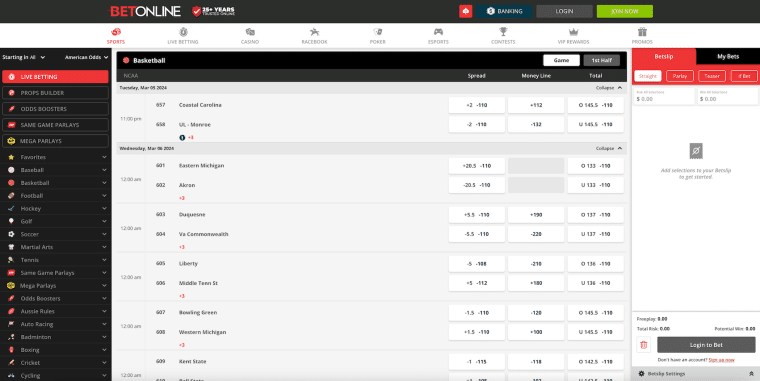
Task: Select Parlay bet type
Action: click(680, 76)
